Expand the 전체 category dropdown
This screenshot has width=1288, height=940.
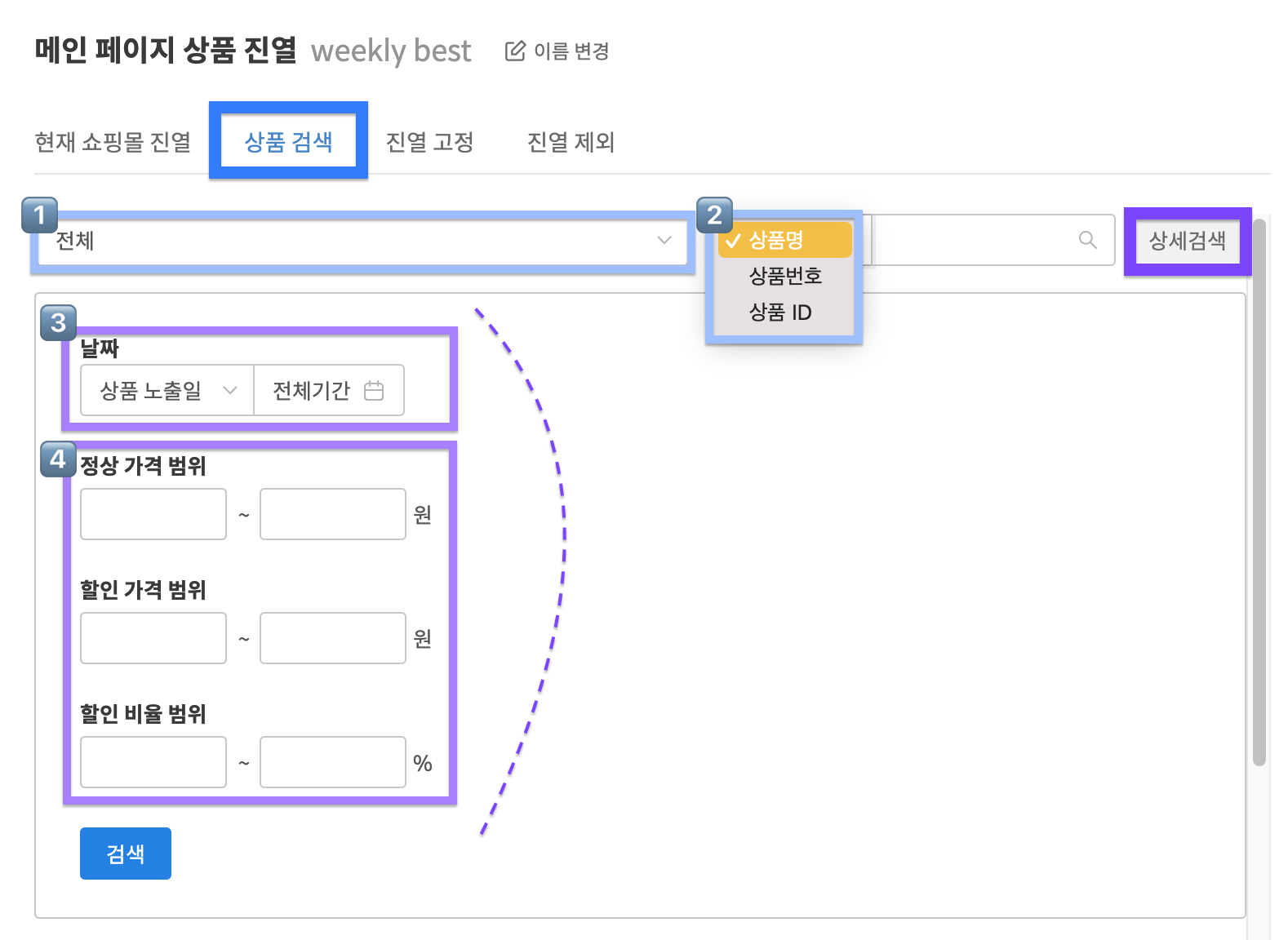(359, 241)
